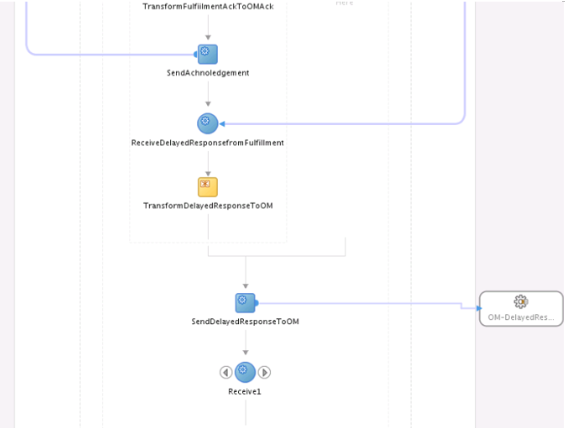Screen dimensions: 566x429
Task: Select the ReceiveDelayedResponsefromFulfillment receive icon
Action: (x=208, y=124)
